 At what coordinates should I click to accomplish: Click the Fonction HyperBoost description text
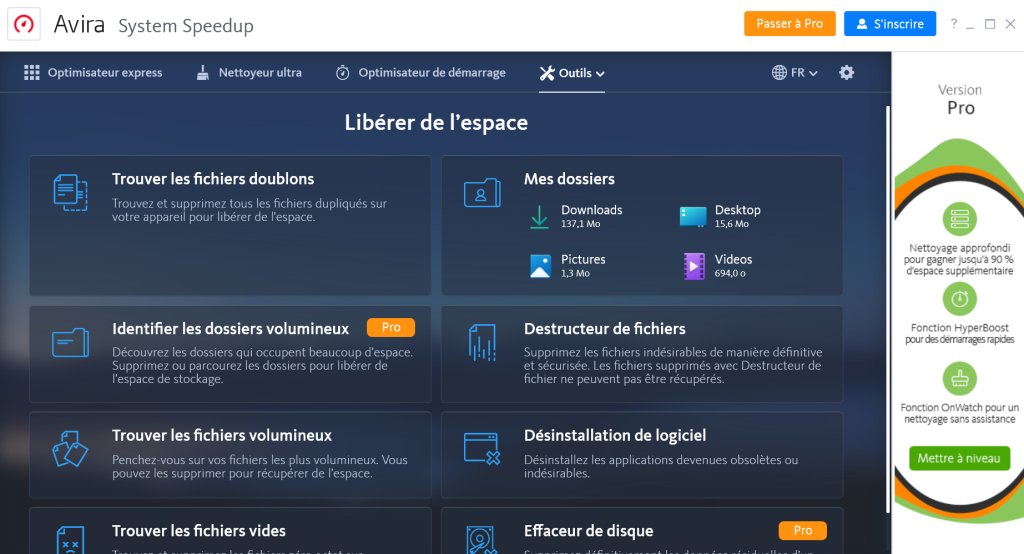tap(959, 333)
